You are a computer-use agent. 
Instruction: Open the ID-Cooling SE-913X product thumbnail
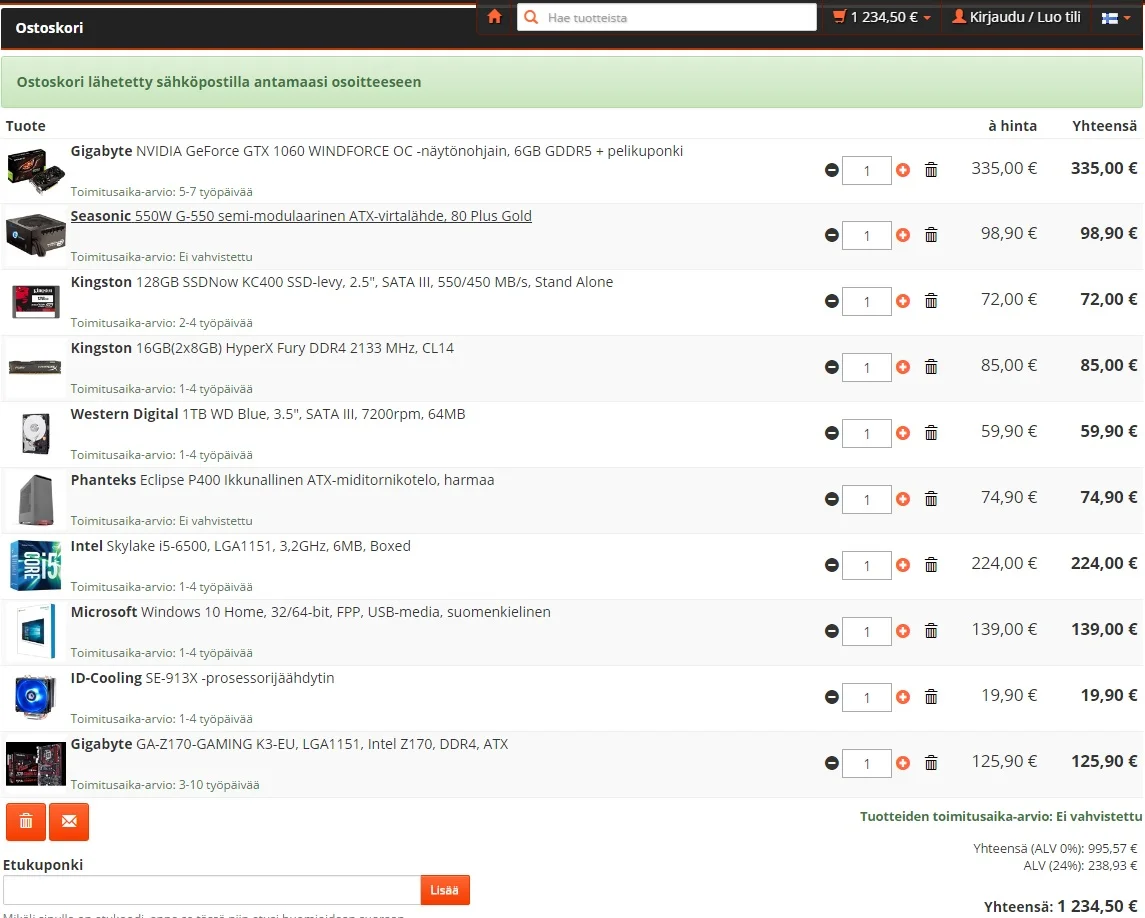pyautogui.click(x=36, y=698)
